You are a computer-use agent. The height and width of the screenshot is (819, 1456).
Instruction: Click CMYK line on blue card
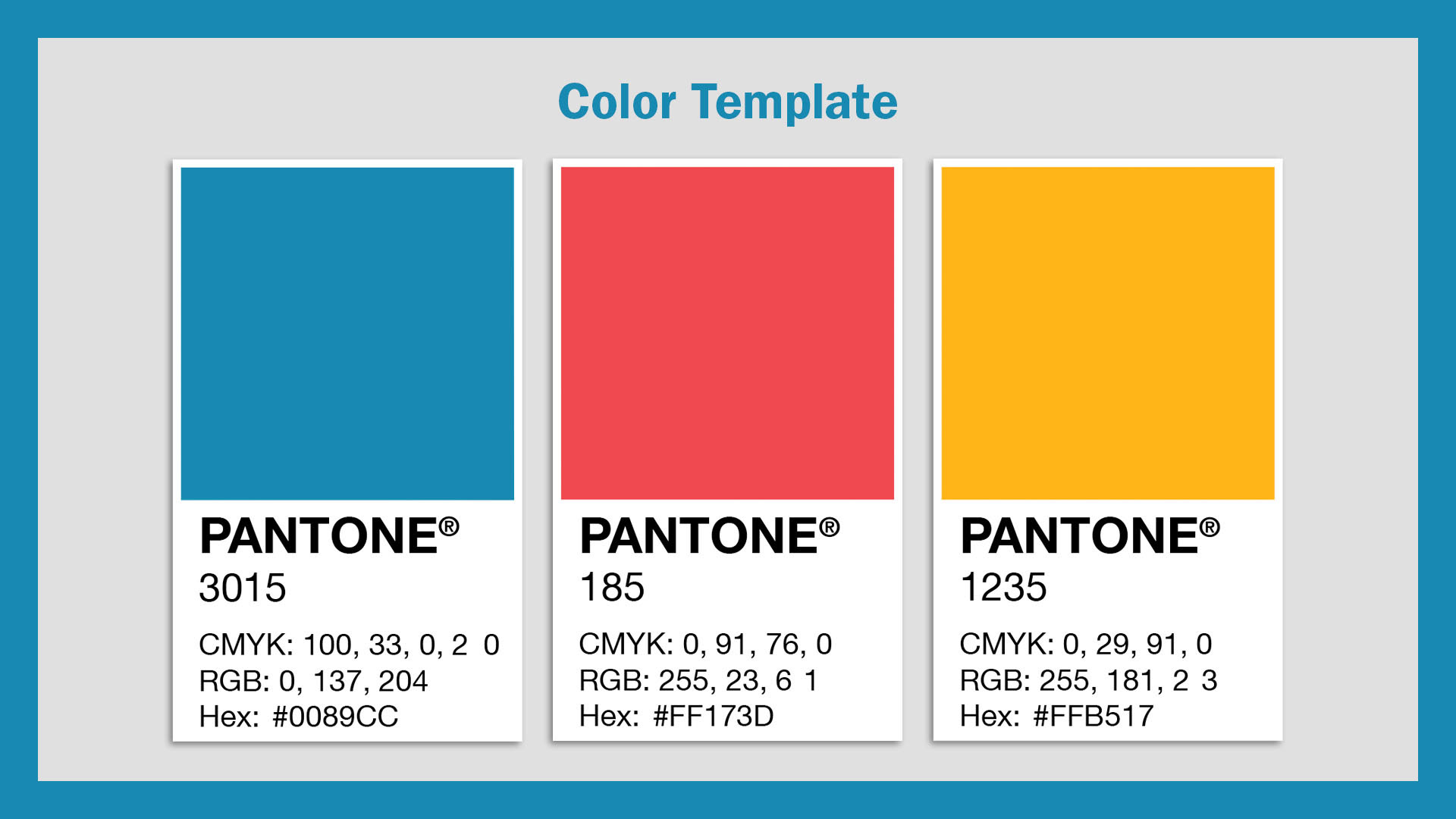tap(349, 645)
